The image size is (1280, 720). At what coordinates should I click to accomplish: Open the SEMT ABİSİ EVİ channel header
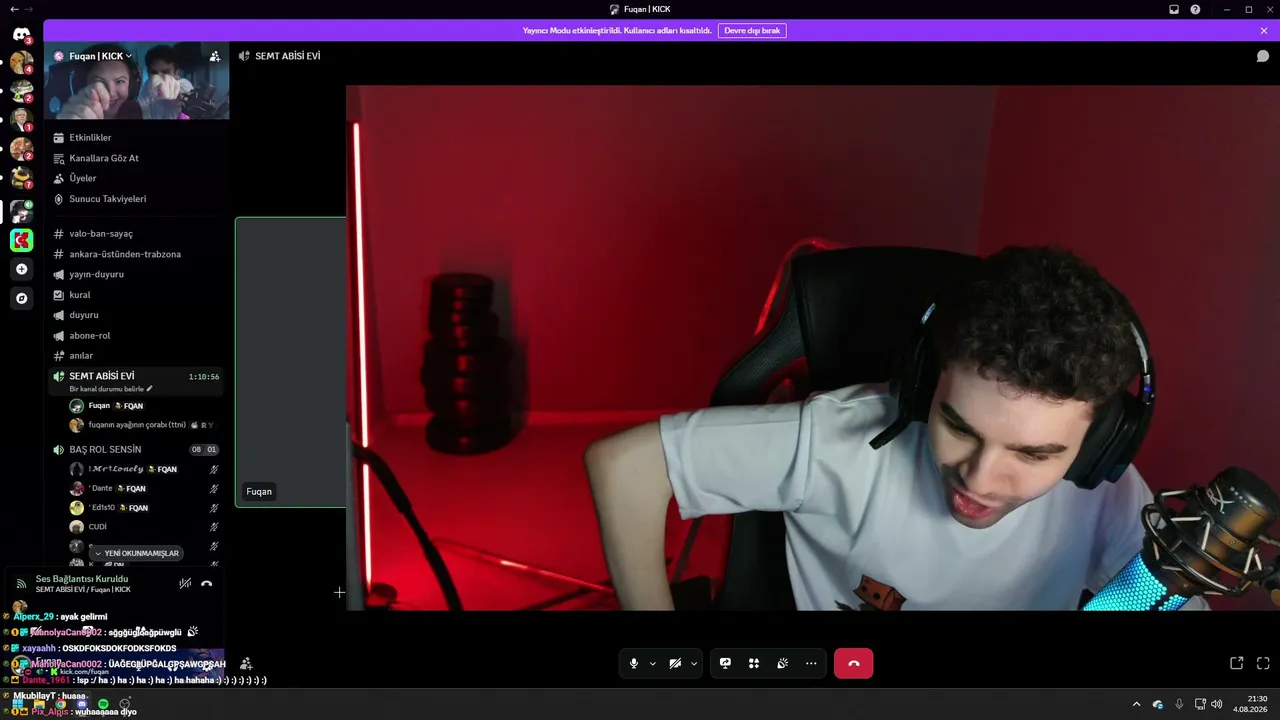(x=280, y=56)
